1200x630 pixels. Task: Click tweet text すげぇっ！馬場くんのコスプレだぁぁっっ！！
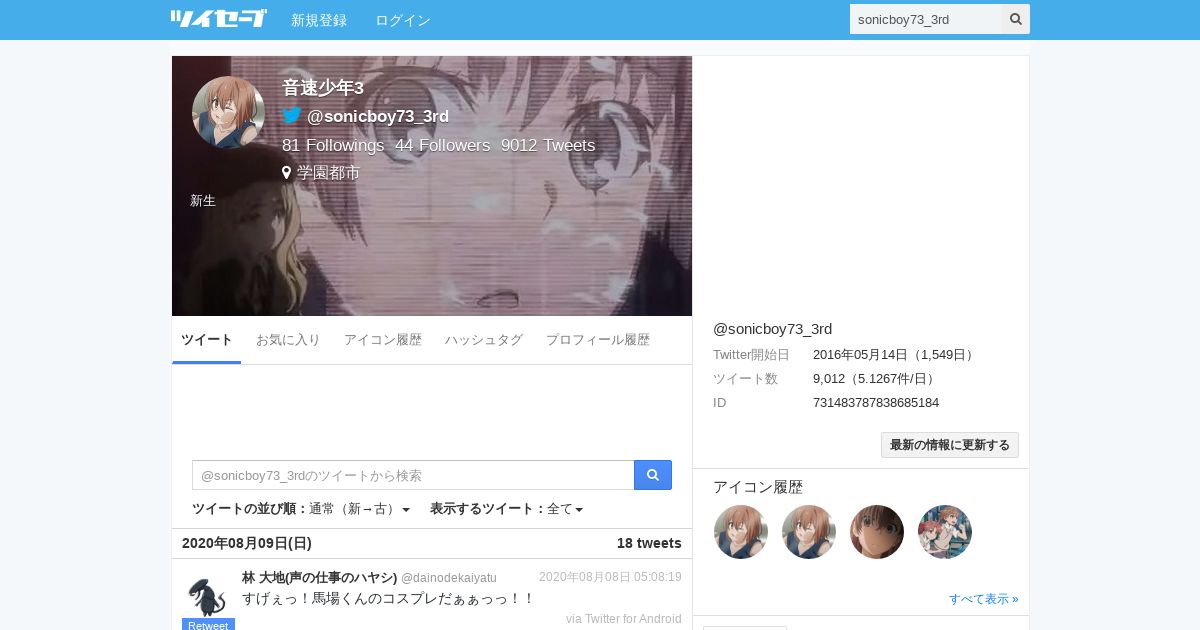click(389, 598)
